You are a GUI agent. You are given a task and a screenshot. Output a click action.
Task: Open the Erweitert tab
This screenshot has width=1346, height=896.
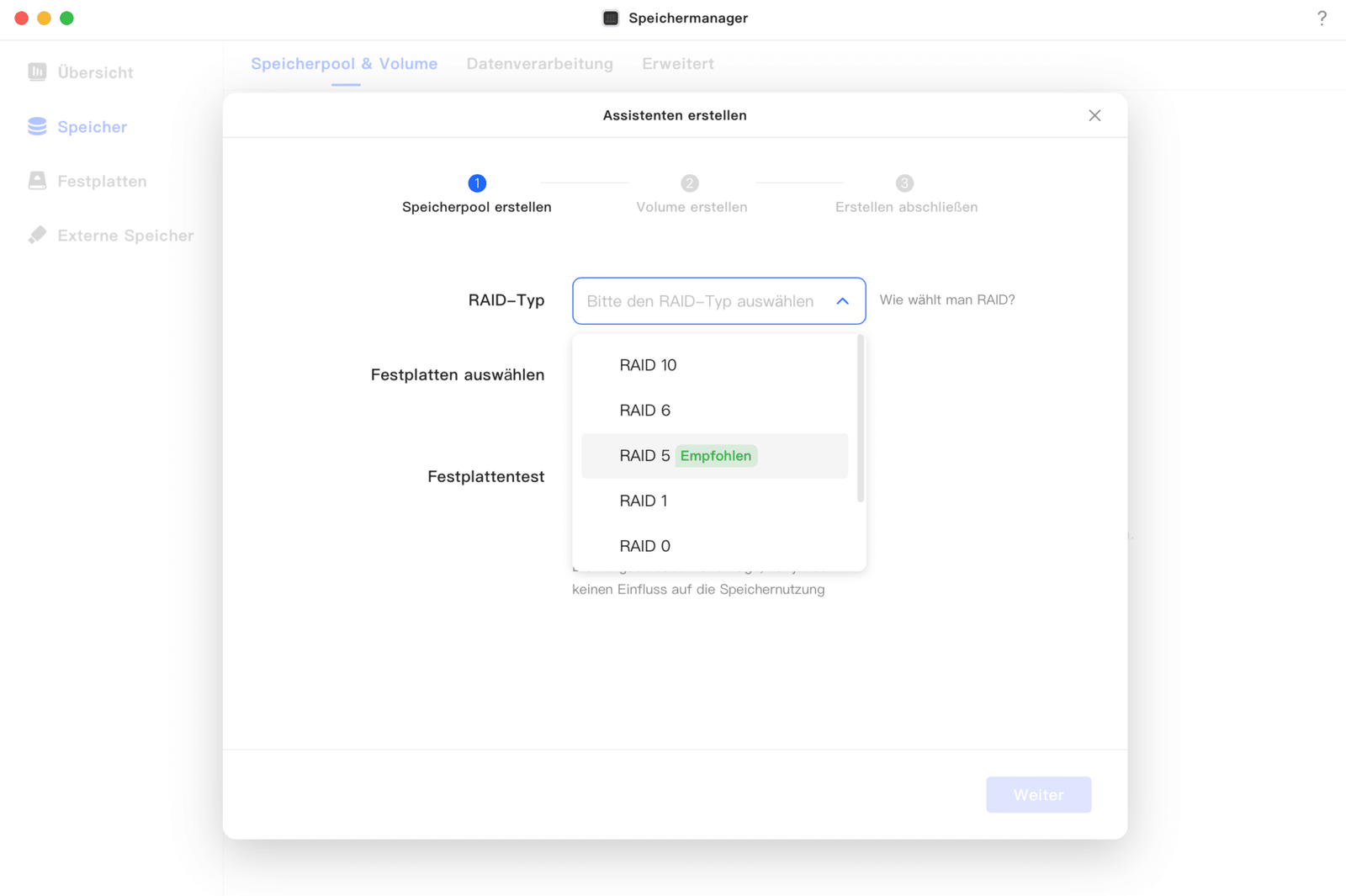click(x=677, y=64)
